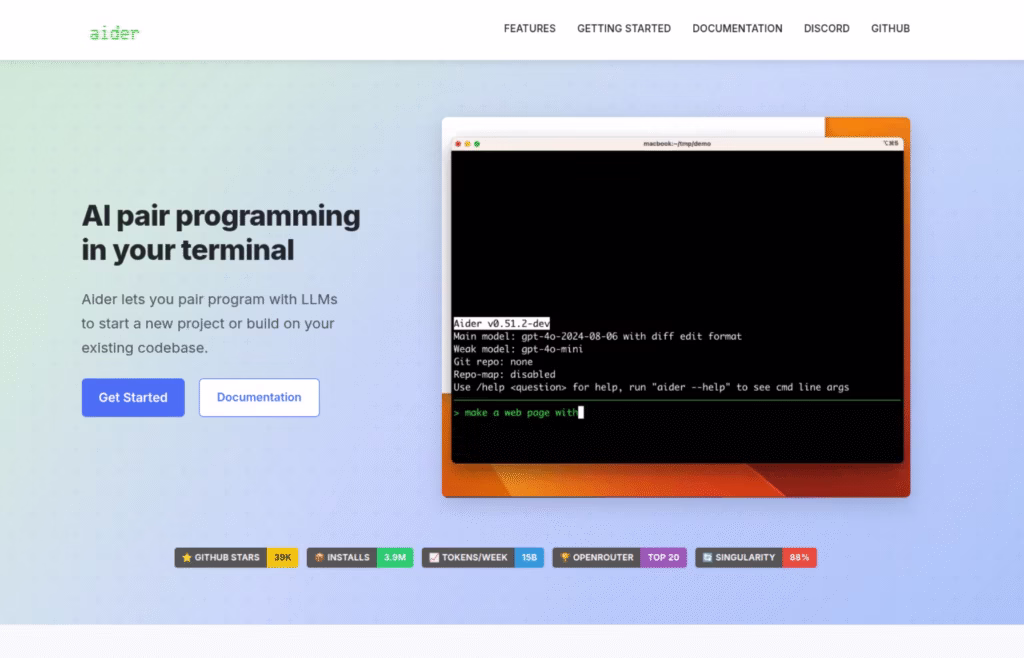Click the package icon on INSTALLS badge

(320, 557)
